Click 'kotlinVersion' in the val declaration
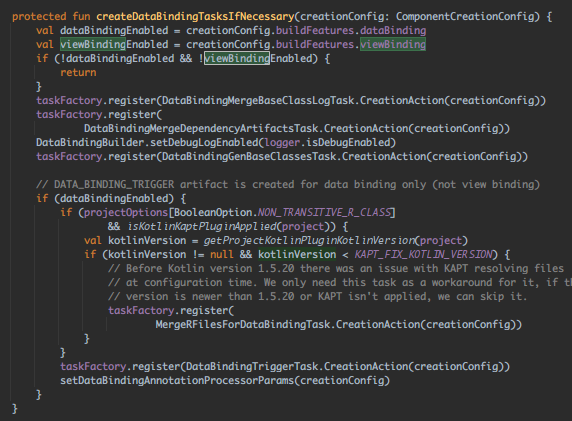This screenshot has height=421, width=572. (147, 240)
